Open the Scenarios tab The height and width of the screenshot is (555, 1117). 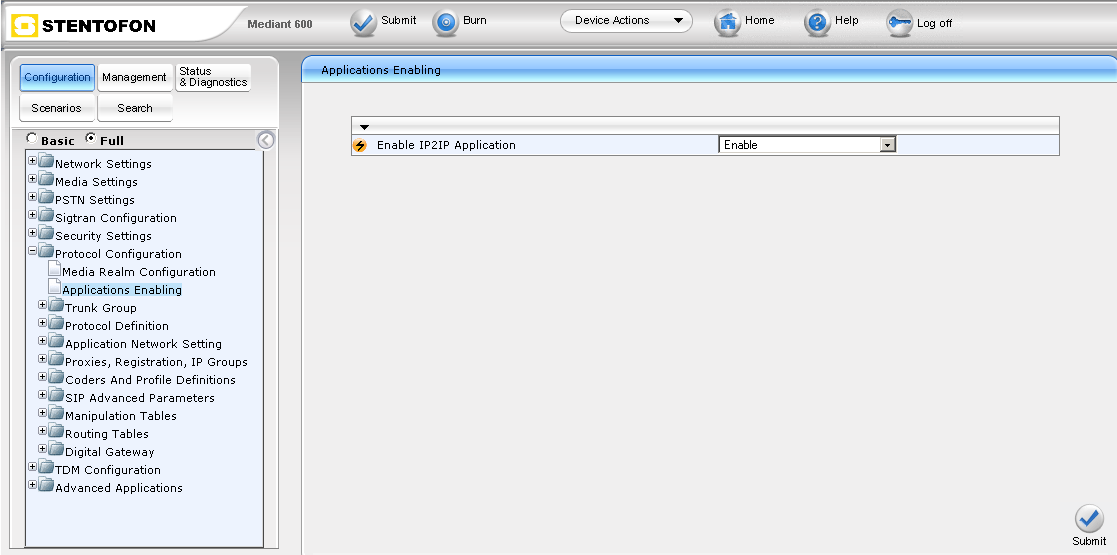pos(56,108)
